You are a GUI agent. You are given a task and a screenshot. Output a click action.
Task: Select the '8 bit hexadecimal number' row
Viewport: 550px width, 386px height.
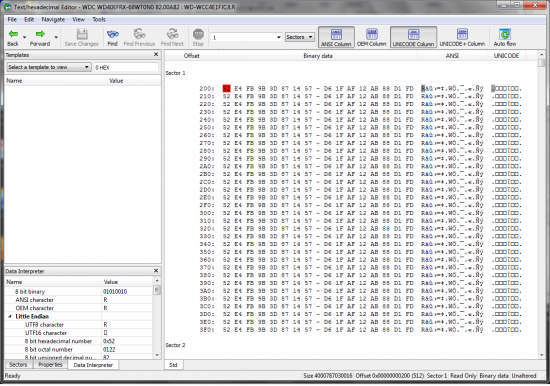click(79, 341)
